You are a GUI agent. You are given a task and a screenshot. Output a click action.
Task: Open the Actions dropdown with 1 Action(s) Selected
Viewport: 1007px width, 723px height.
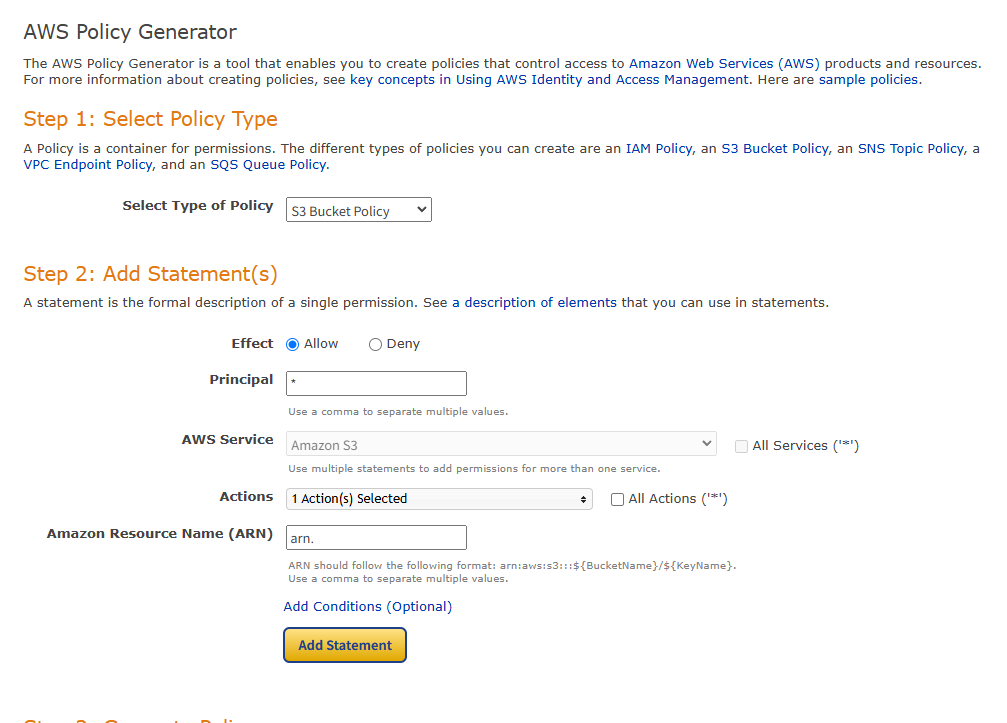tap(439, 499)
